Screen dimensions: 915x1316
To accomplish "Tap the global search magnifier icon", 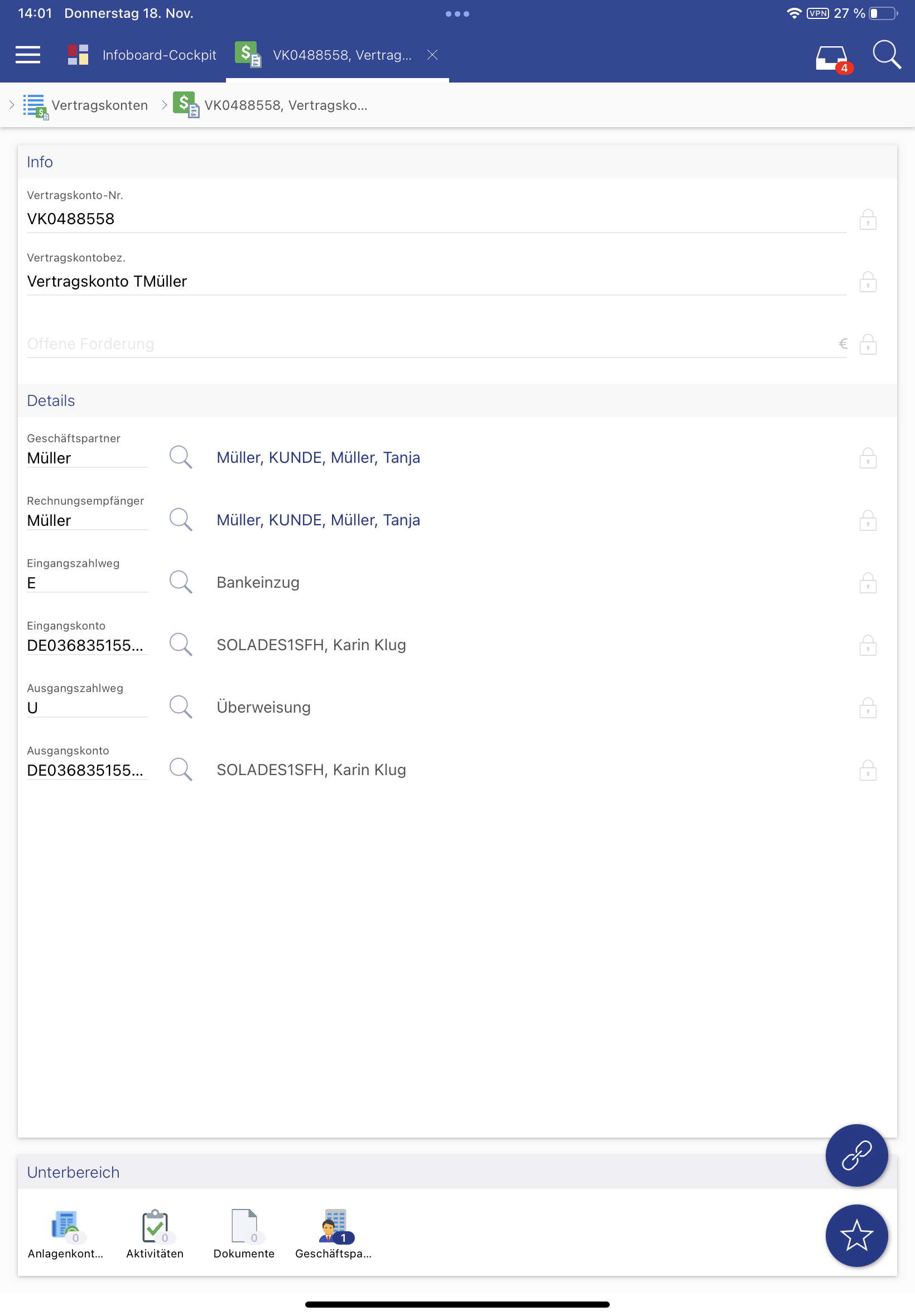I will (x=886, y=55).
